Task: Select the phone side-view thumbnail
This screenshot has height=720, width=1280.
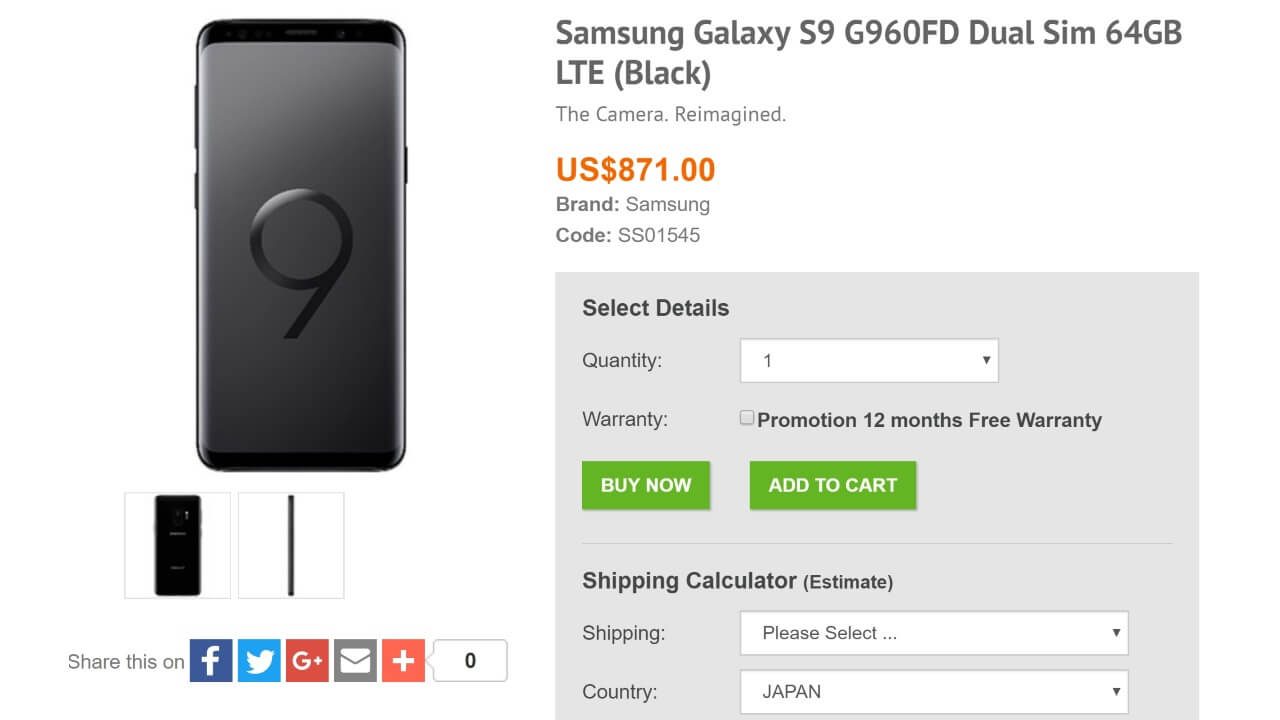Action: (291, 545)
